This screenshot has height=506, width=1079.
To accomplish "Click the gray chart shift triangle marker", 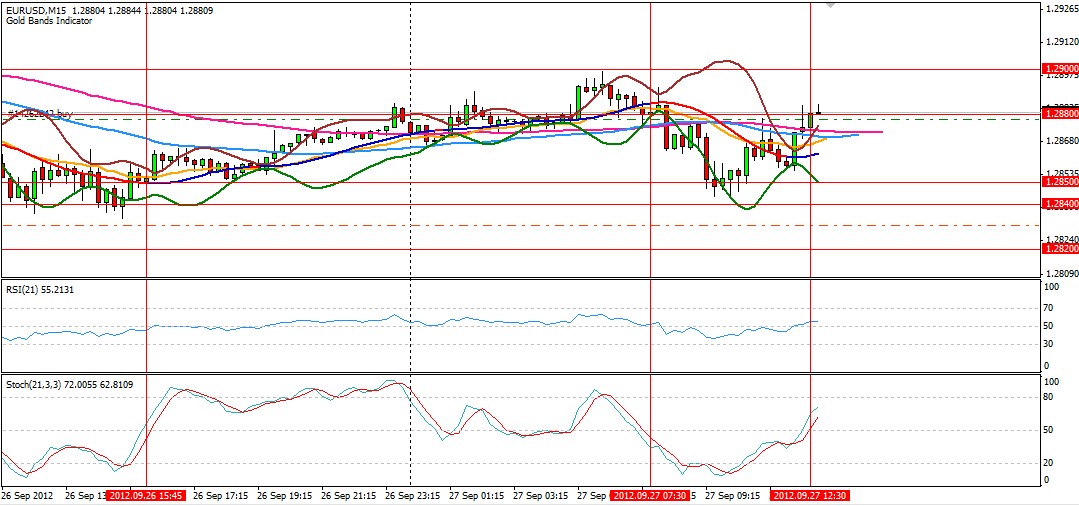I will click(x=830, y=4).
